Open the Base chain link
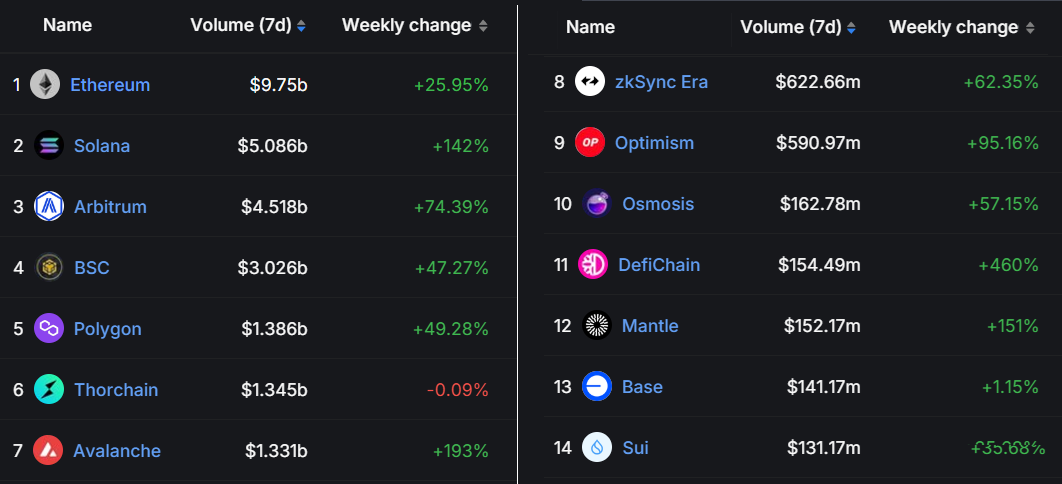This screenshot has height=484, width=1062. [x=642, y=387]
